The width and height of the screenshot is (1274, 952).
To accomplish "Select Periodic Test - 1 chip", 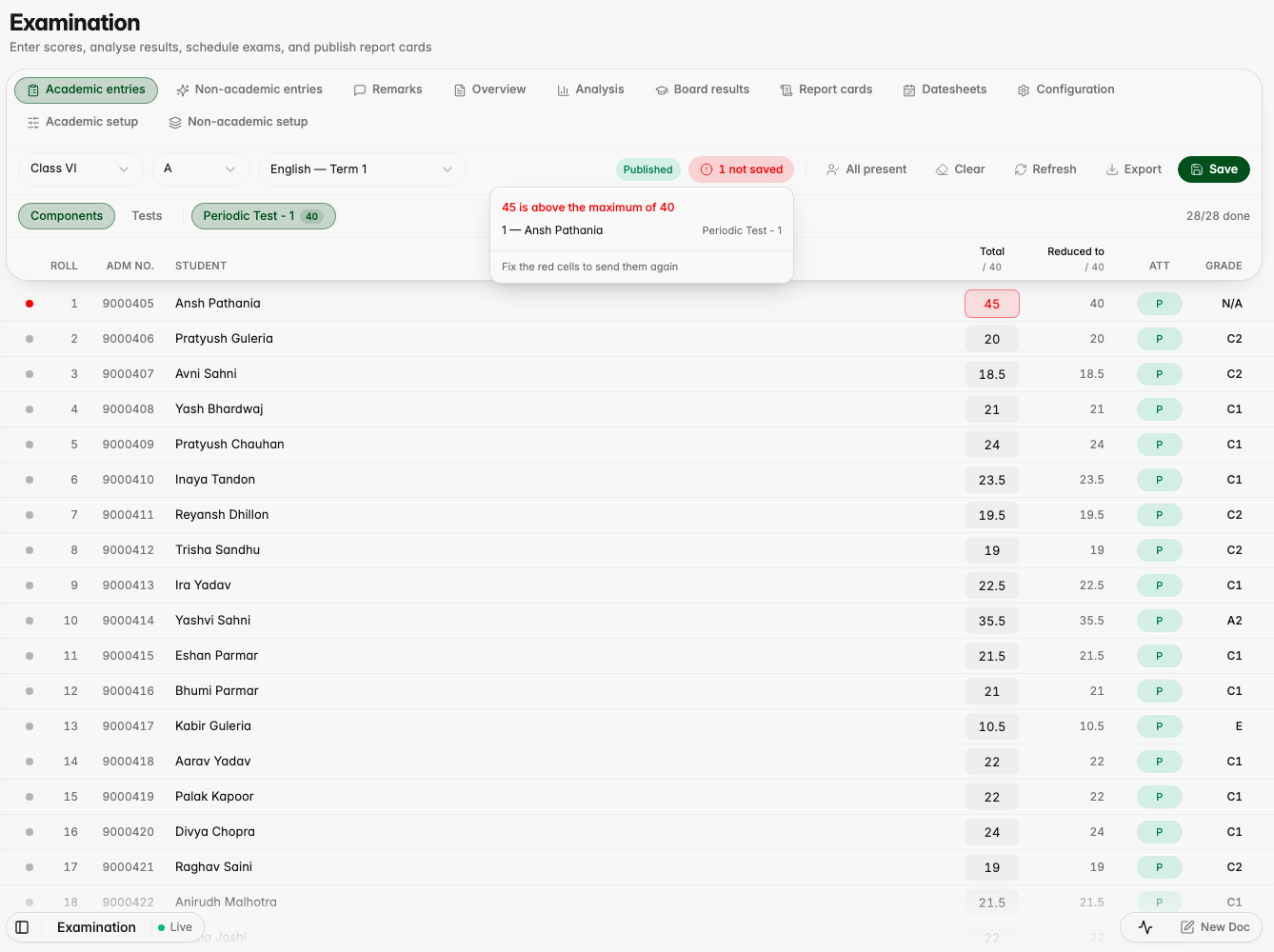I will 264,216.
